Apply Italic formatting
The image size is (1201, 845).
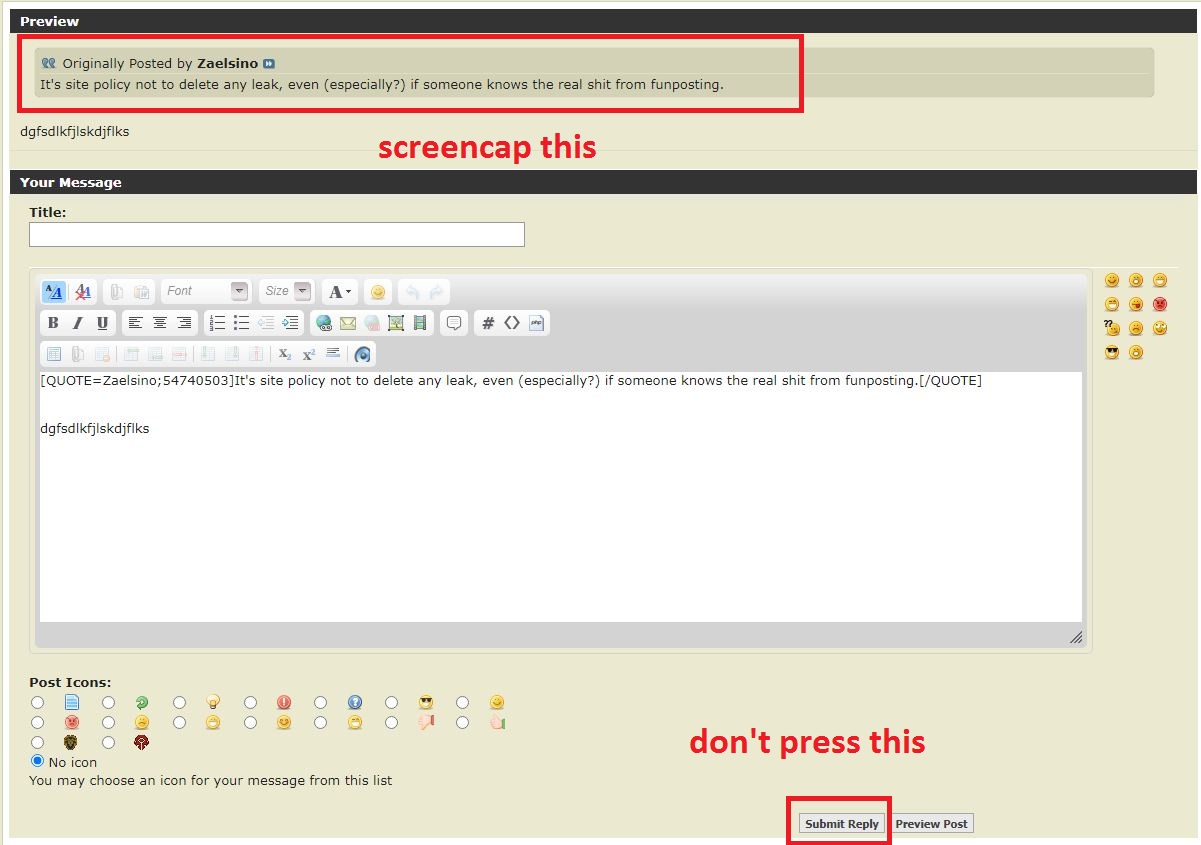(x=77, y=323)
